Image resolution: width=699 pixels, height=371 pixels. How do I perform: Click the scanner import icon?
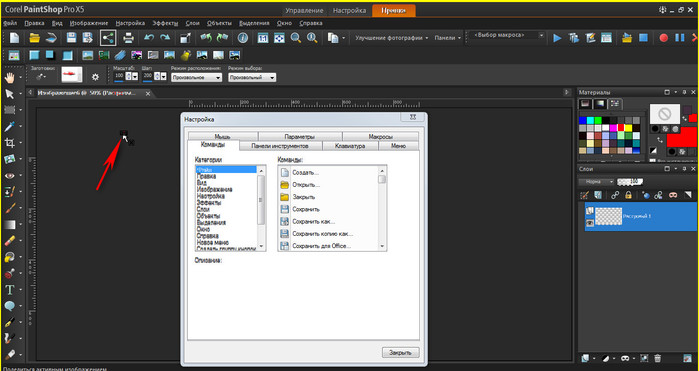[51, 38]
